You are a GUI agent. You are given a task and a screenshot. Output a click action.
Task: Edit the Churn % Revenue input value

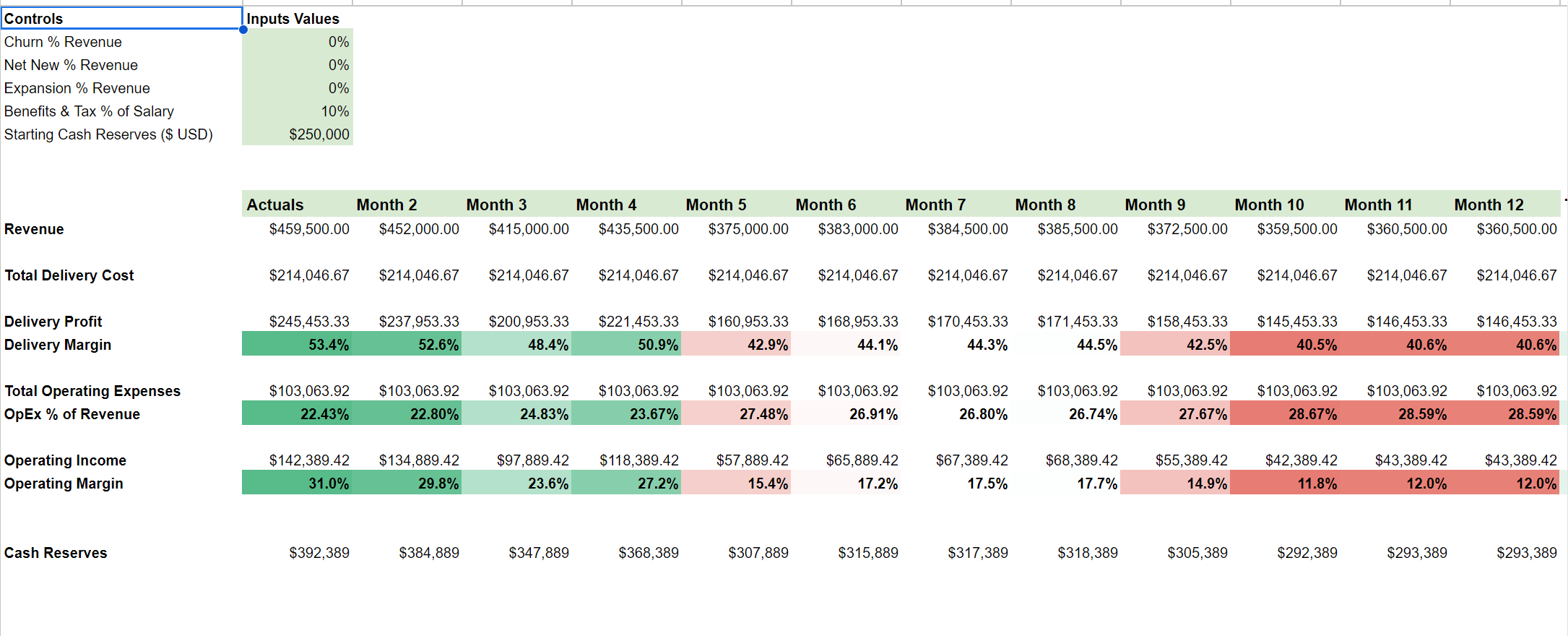pos(298,42)
